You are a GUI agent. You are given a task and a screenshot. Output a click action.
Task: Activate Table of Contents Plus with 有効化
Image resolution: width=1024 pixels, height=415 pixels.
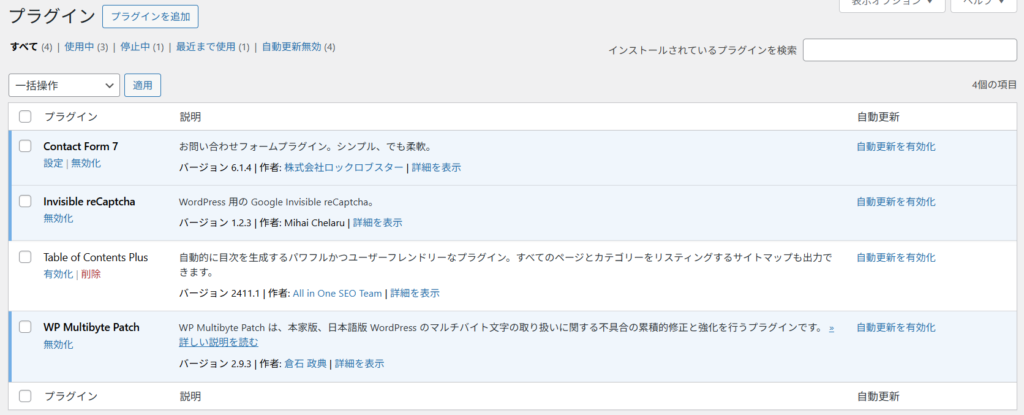(x=58, y=274)
